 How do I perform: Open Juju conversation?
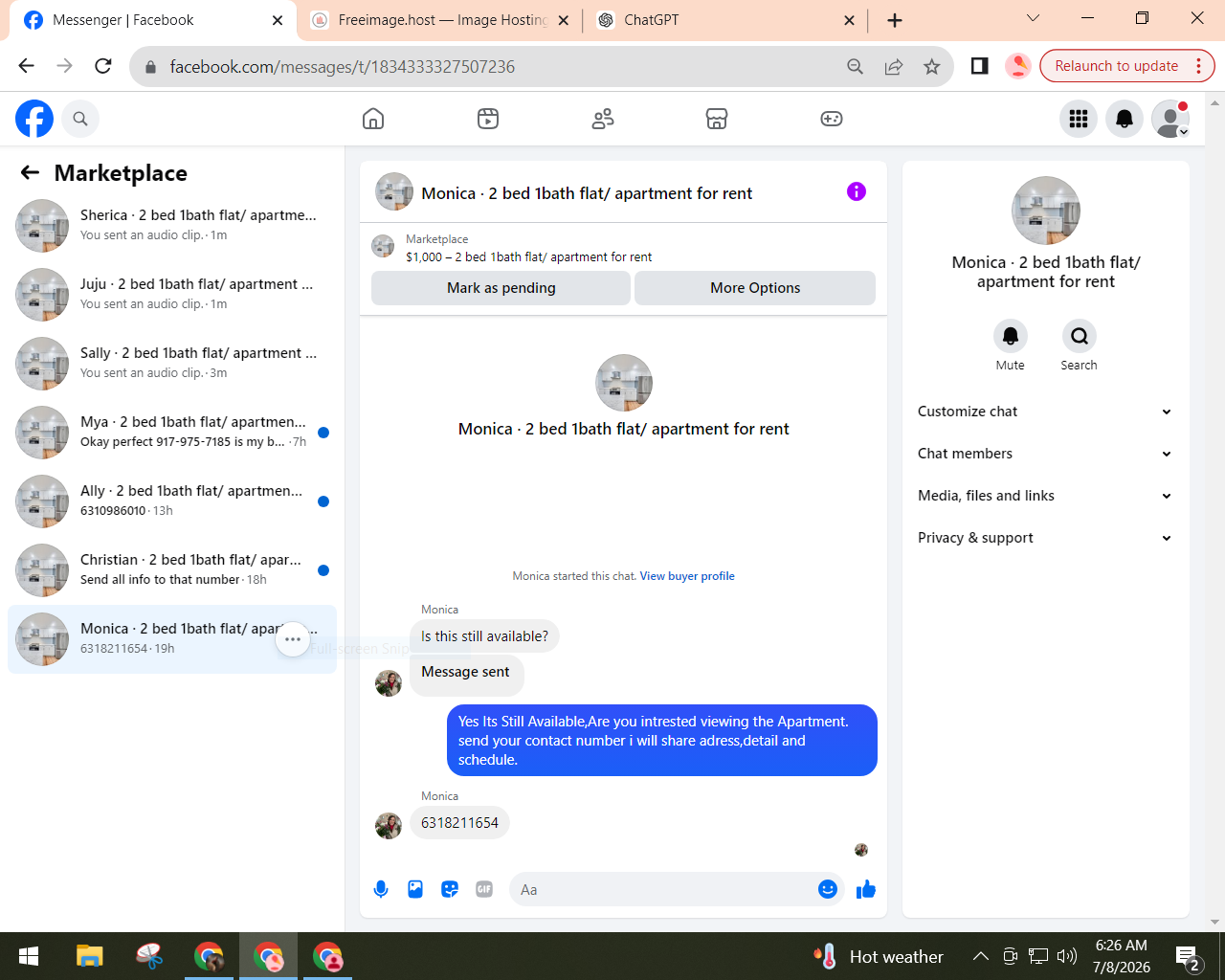(x=172, y=295)
